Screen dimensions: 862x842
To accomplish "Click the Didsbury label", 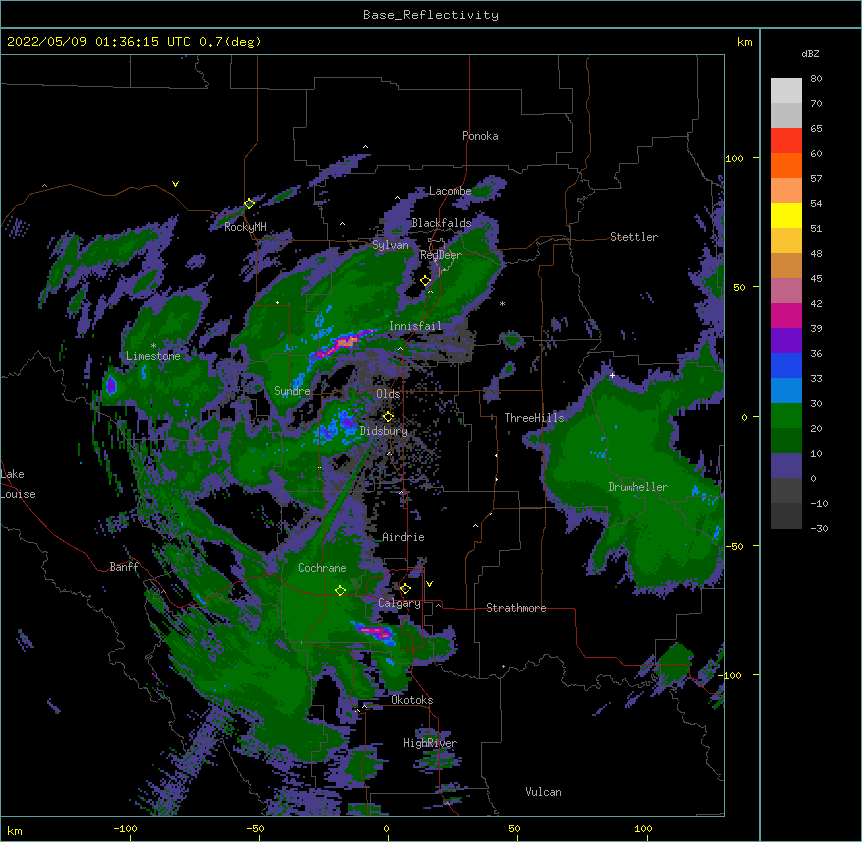I will point(383,431).
